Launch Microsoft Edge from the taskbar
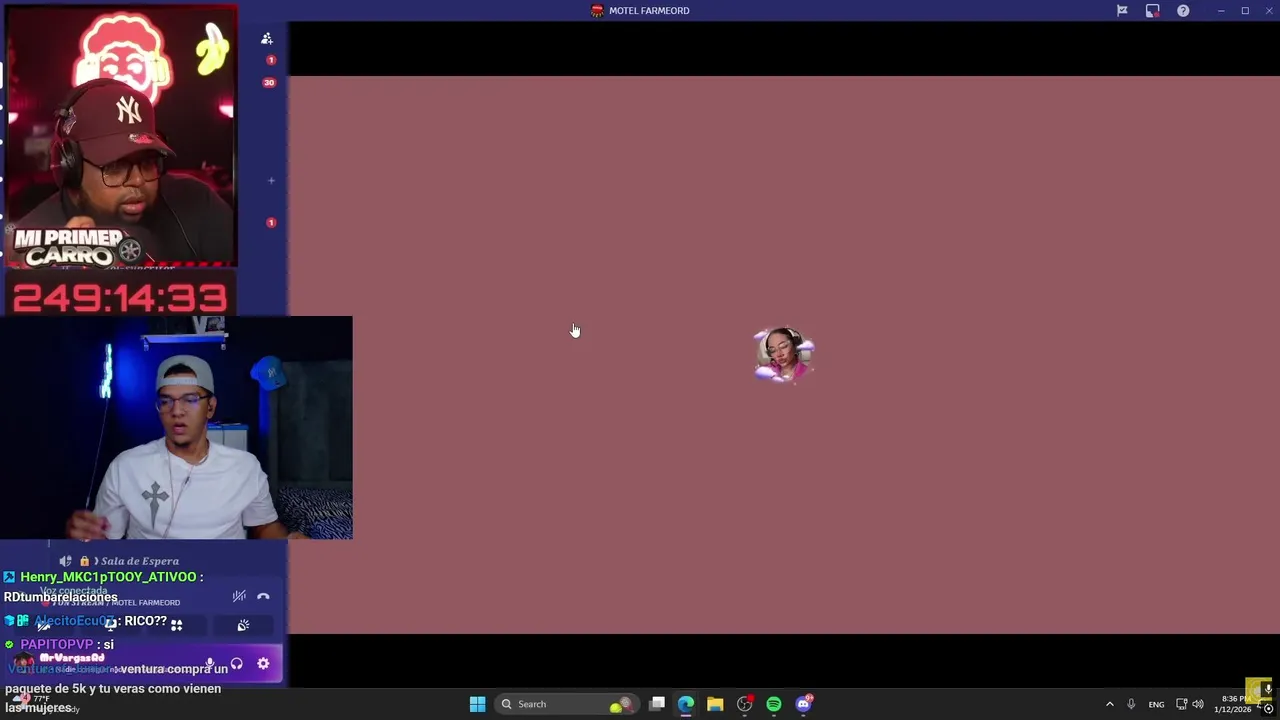 click(x=685, y=704)
